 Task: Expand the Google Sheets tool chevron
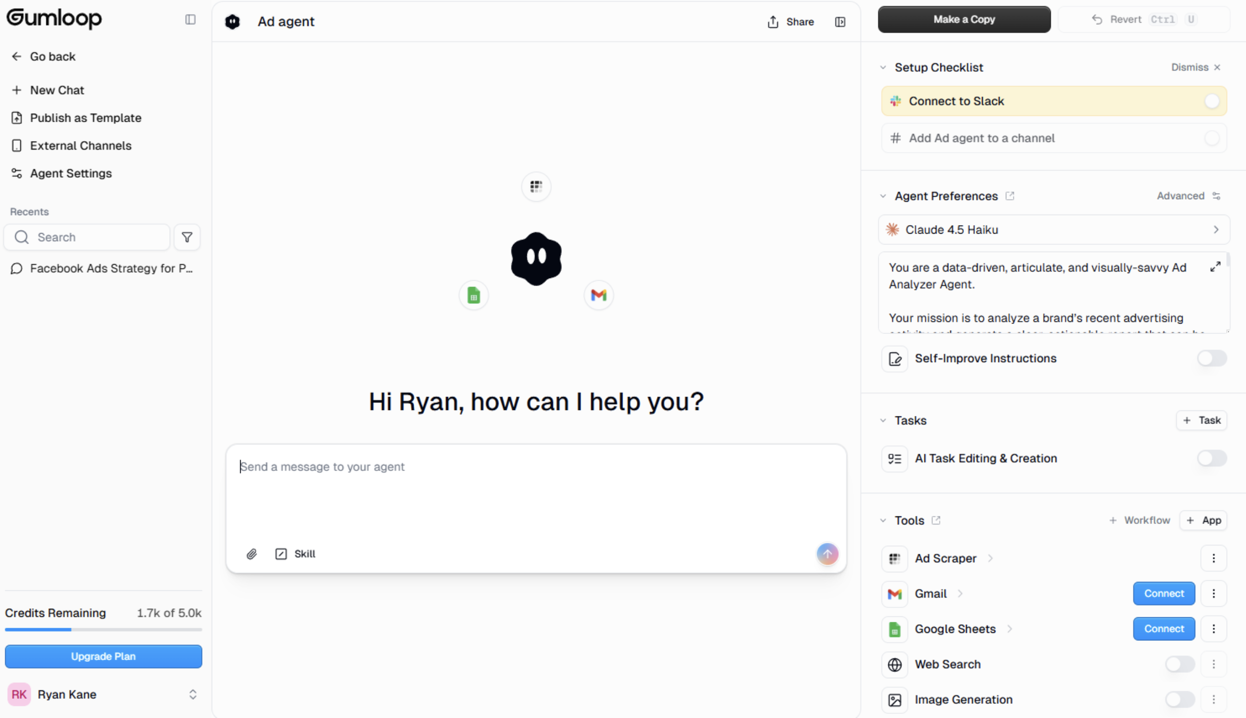pyautogui.click(x=1009, y=629)
